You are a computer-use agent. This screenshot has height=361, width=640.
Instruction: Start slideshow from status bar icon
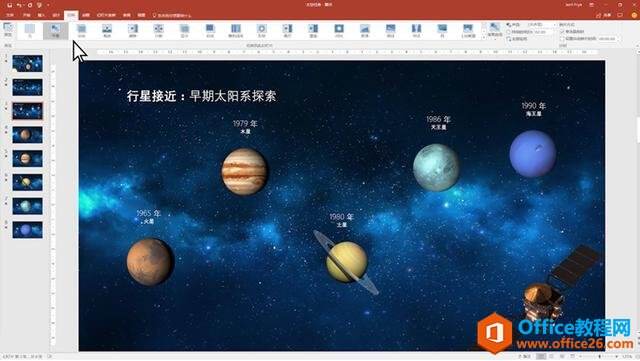coord(572,357)
